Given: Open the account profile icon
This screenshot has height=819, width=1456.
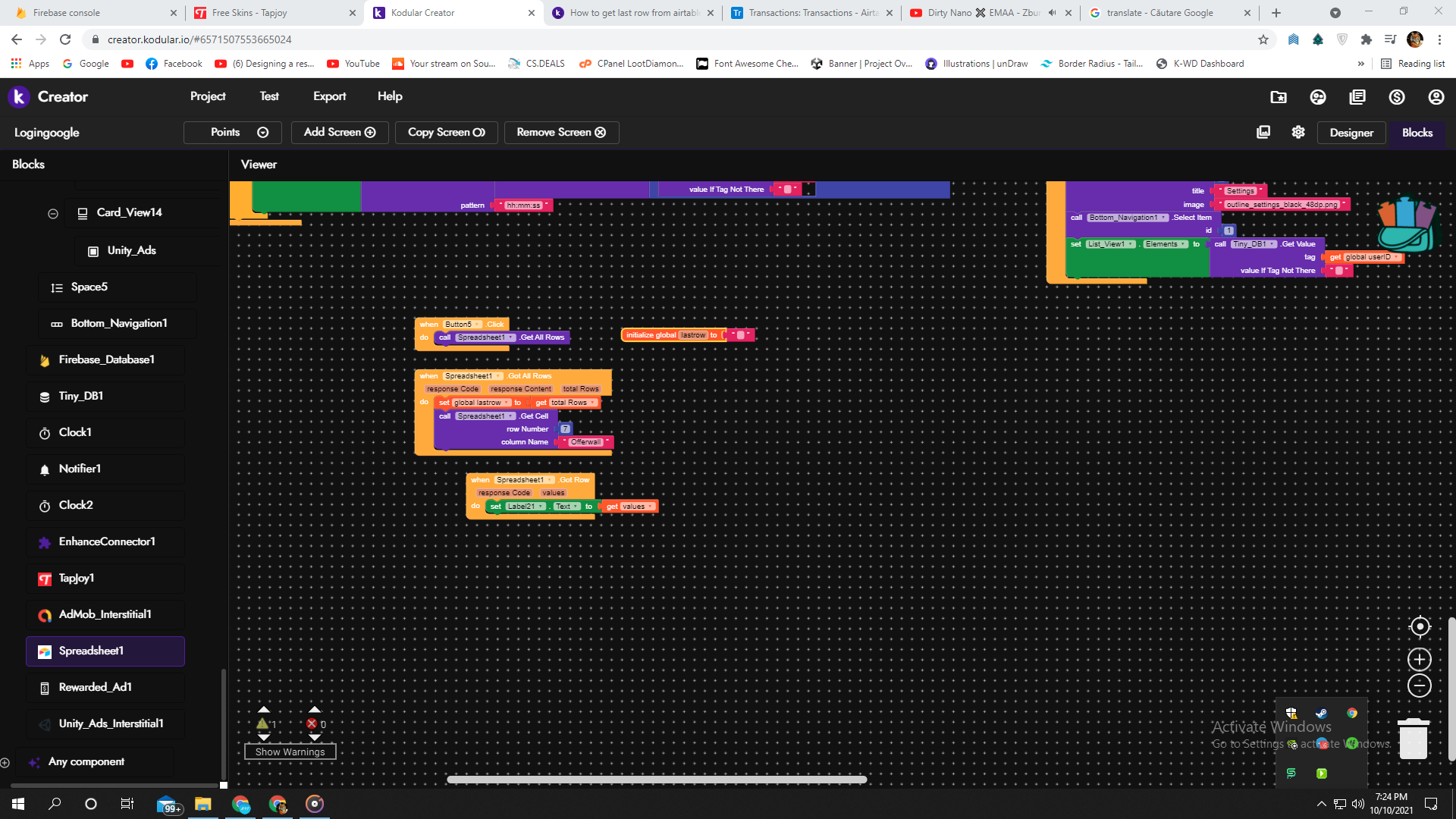Looking at the screenshot, I should tap(1436, 97).
